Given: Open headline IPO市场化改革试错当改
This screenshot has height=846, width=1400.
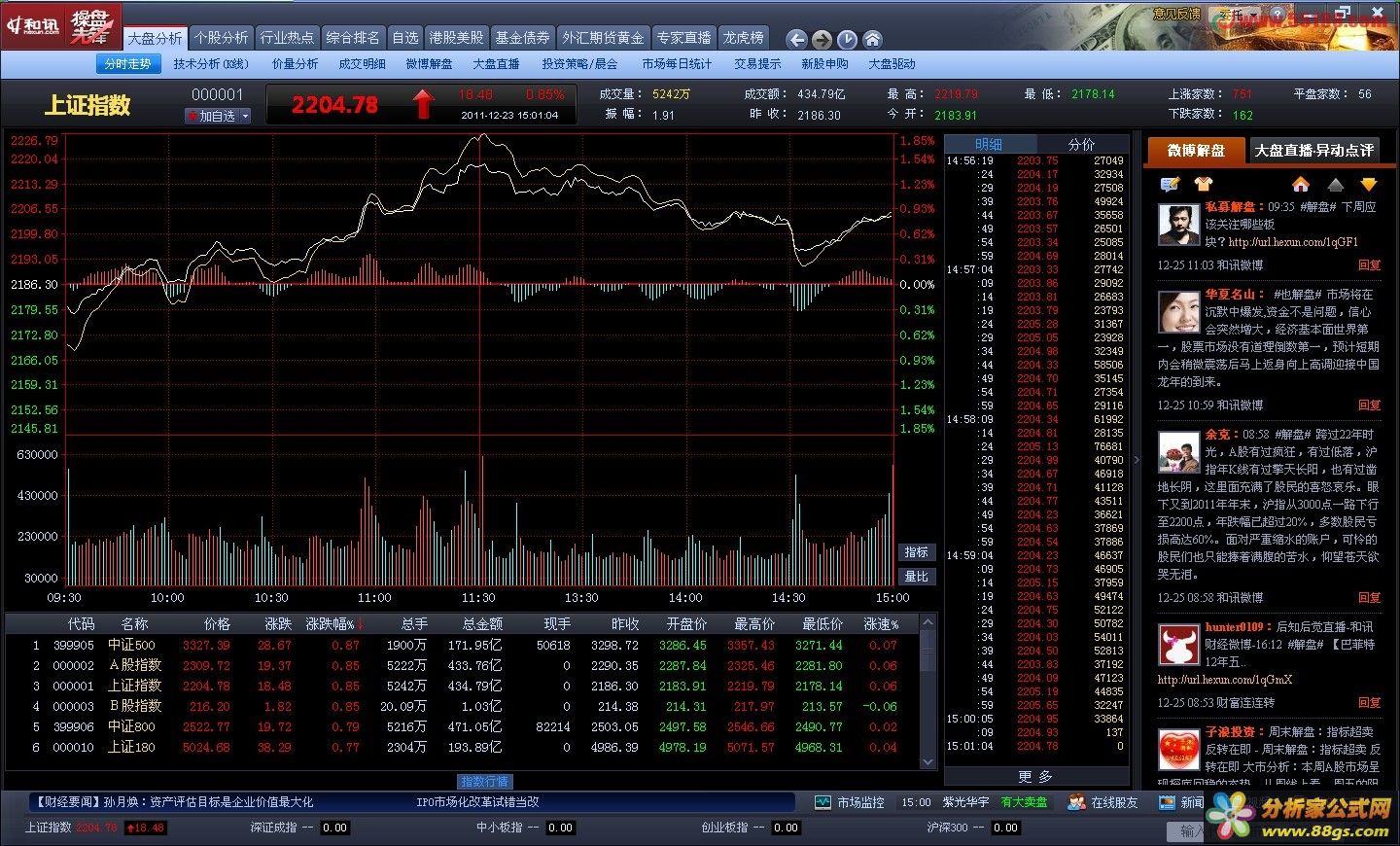Looking at the screenshot, I should 477,802.
